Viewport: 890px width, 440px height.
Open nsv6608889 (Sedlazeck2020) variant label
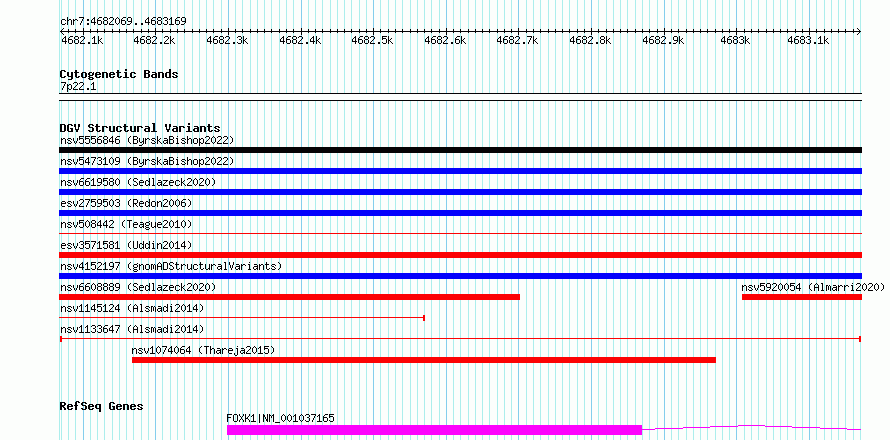[138, 287]
